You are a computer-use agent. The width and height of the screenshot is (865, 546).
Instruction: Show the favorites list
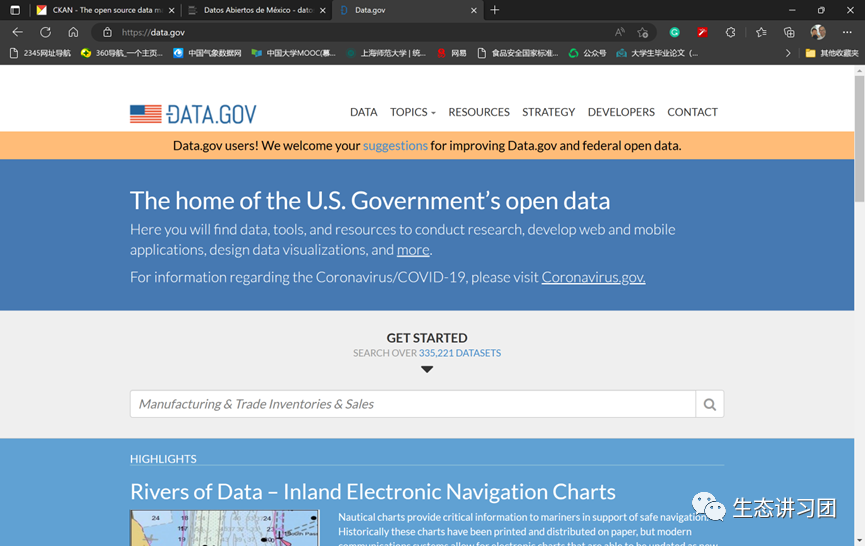click(761, 33)
